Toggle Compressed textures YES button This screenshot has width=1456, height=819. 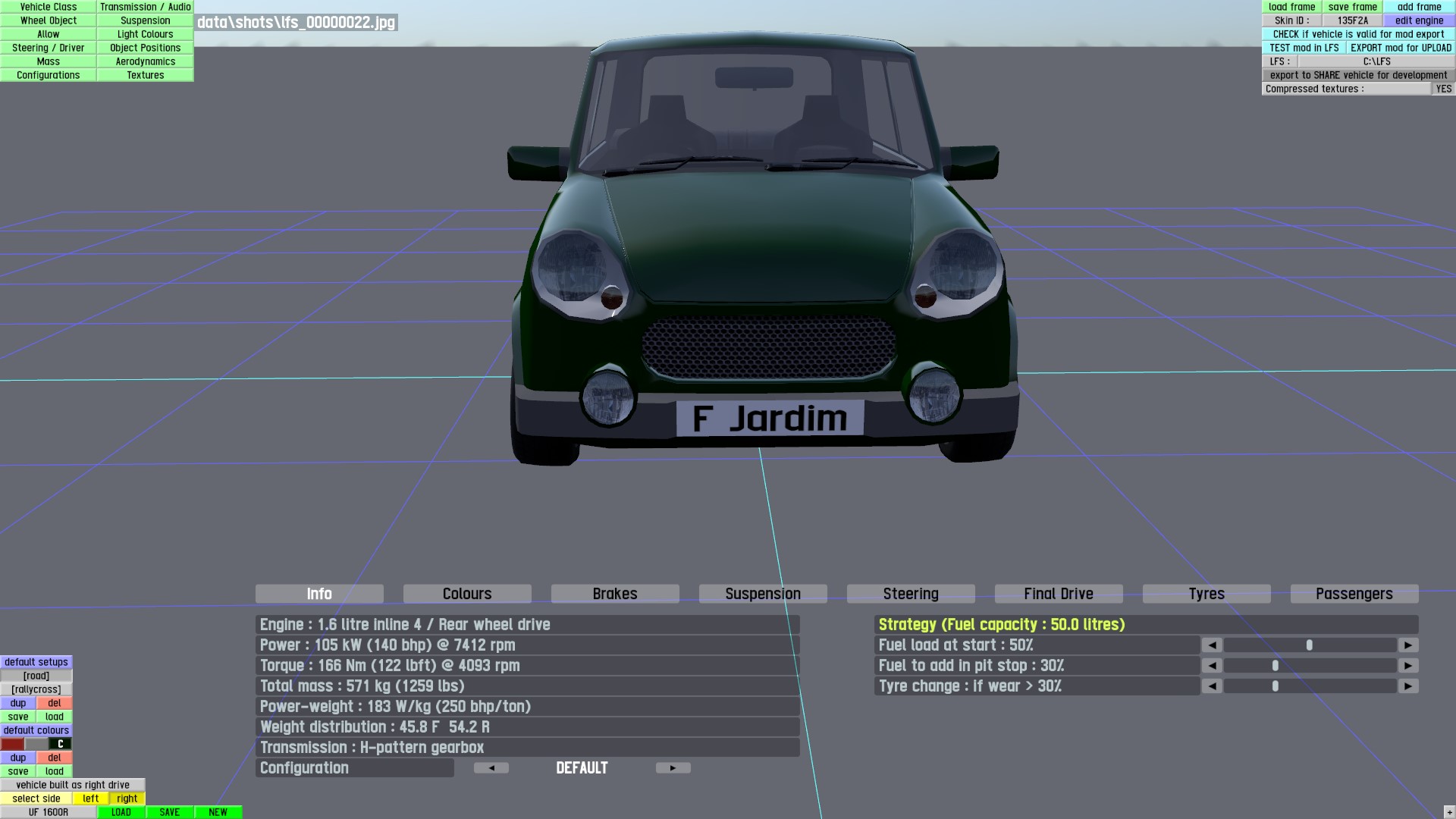point(1443,89)
